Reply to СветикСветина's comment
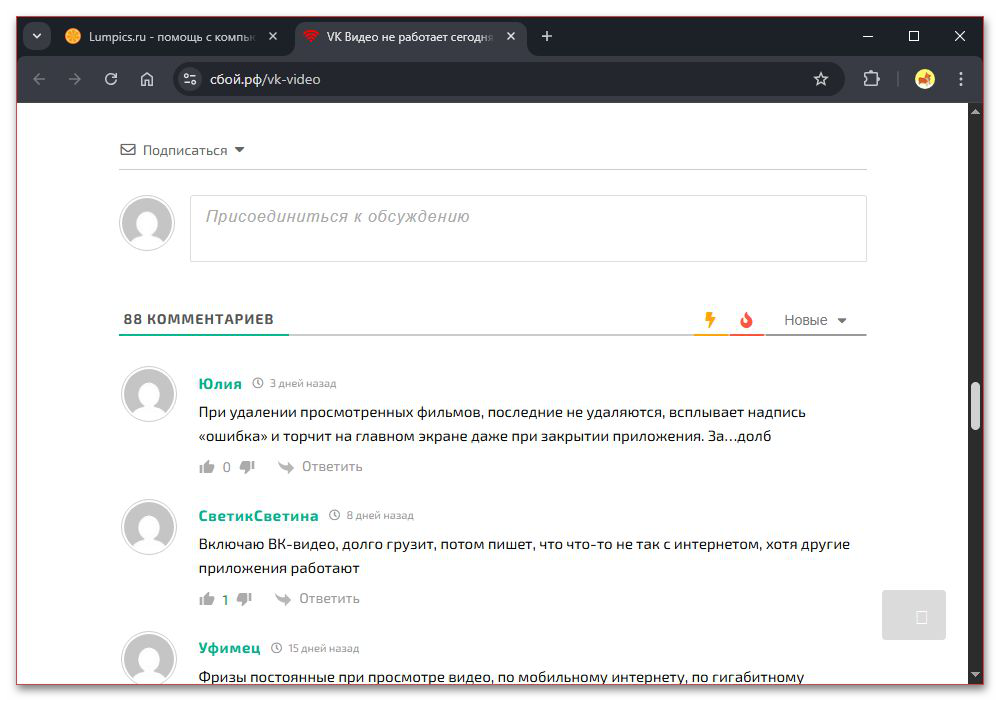 329,599
